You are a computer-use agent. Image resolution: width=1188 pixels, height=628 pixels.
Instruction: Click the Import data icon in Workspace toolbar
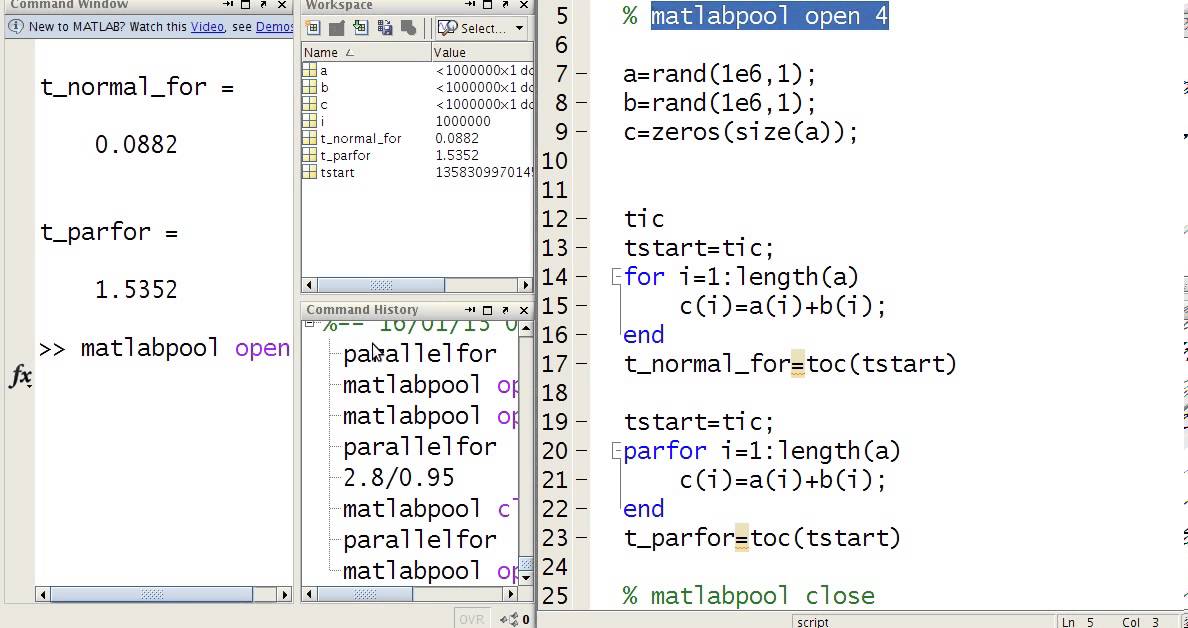361,28
